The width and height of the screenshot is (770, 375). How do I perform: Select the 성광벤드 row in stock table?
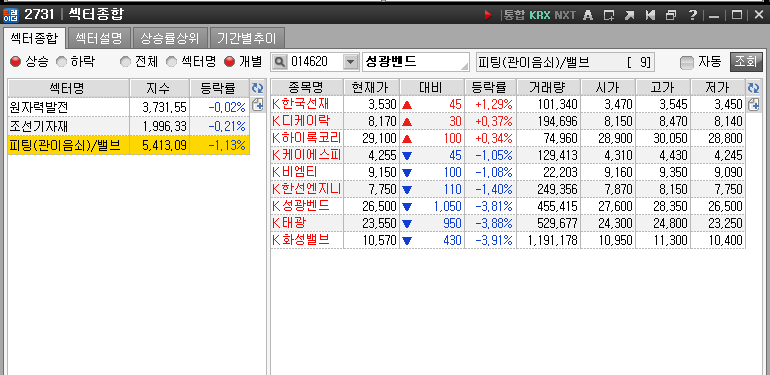coord(508,206)
